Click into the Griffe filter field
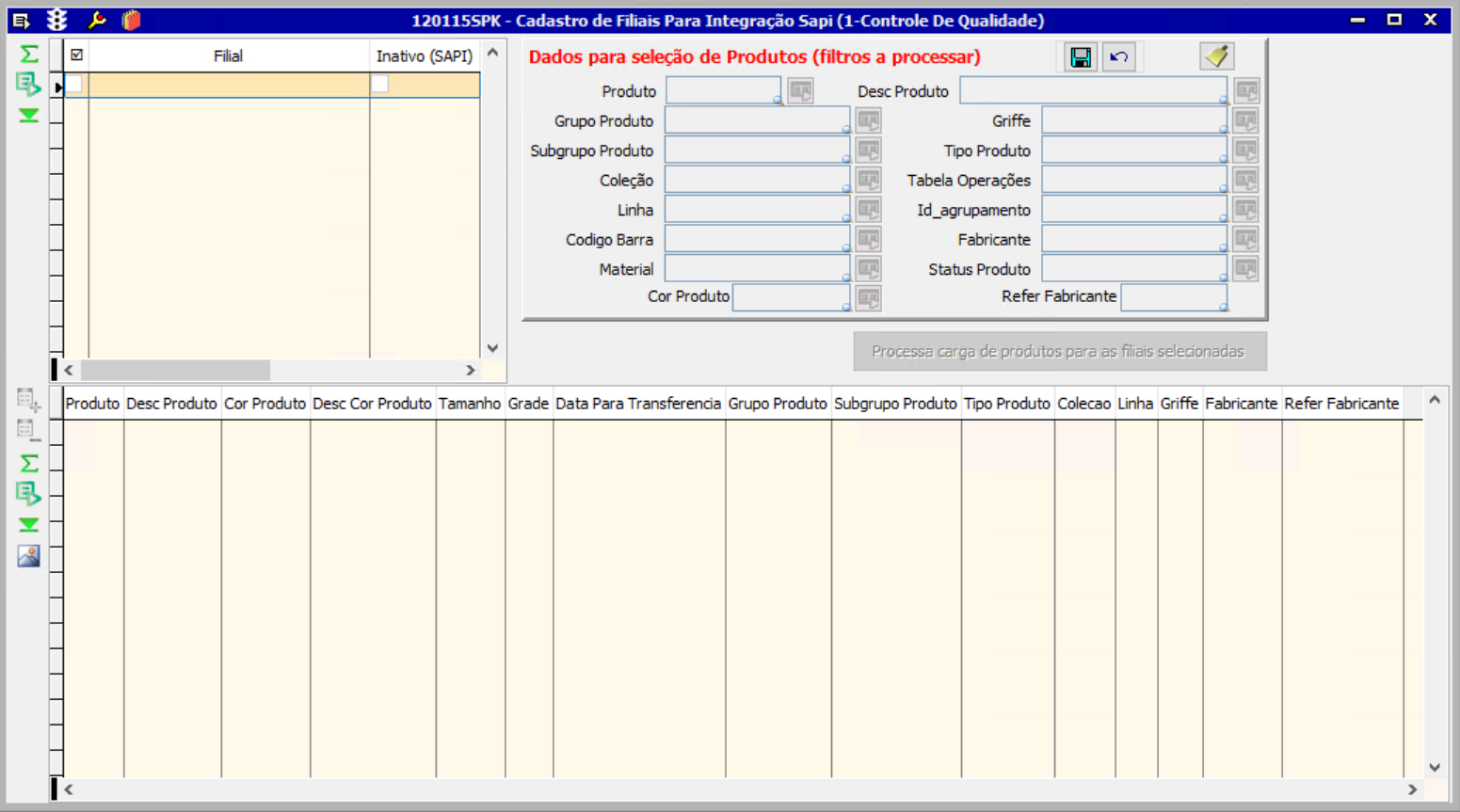The width and height of the screenshot is (1460, 812). 1134,120
